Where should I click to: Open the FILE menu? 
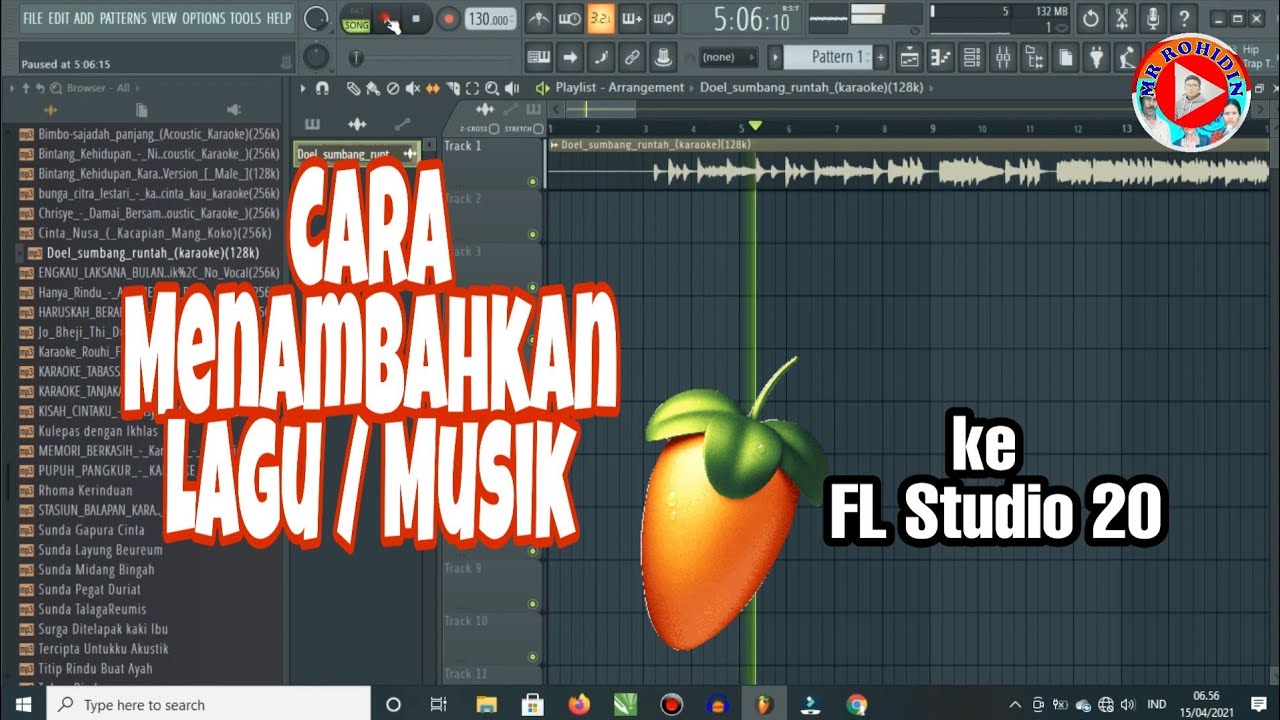pyautogui.click(x=33, y=18)
